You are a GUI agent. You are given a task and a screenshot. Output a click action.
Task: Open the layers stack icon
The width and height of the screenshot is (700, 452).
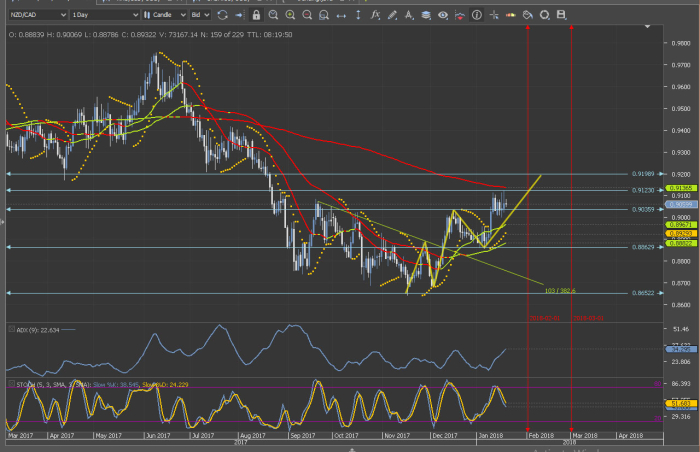coord(426,15)
